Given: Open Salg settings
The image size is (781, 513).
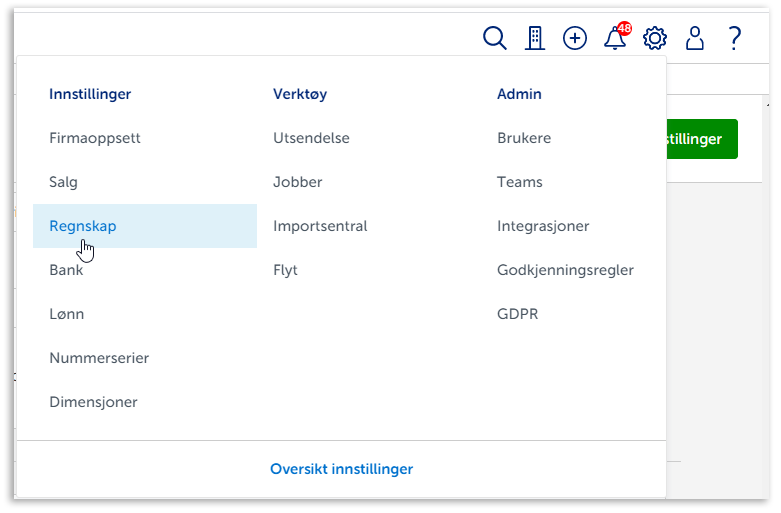Looking at the screenshot, I should (63, 182).
